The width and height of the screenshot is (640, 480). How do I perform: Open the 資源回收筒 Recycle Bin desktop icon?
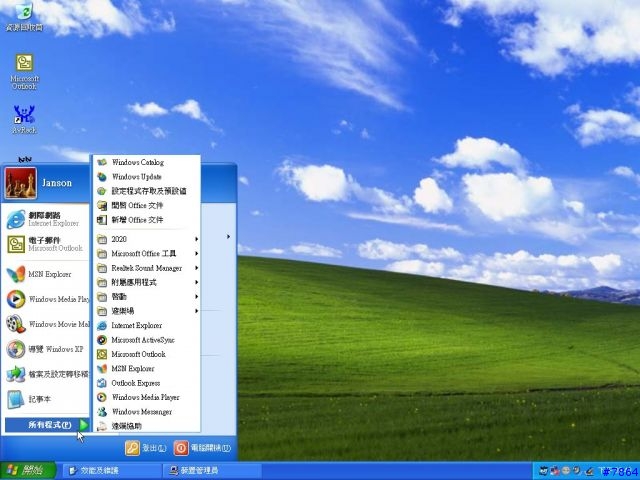click(x=24, y=16)
